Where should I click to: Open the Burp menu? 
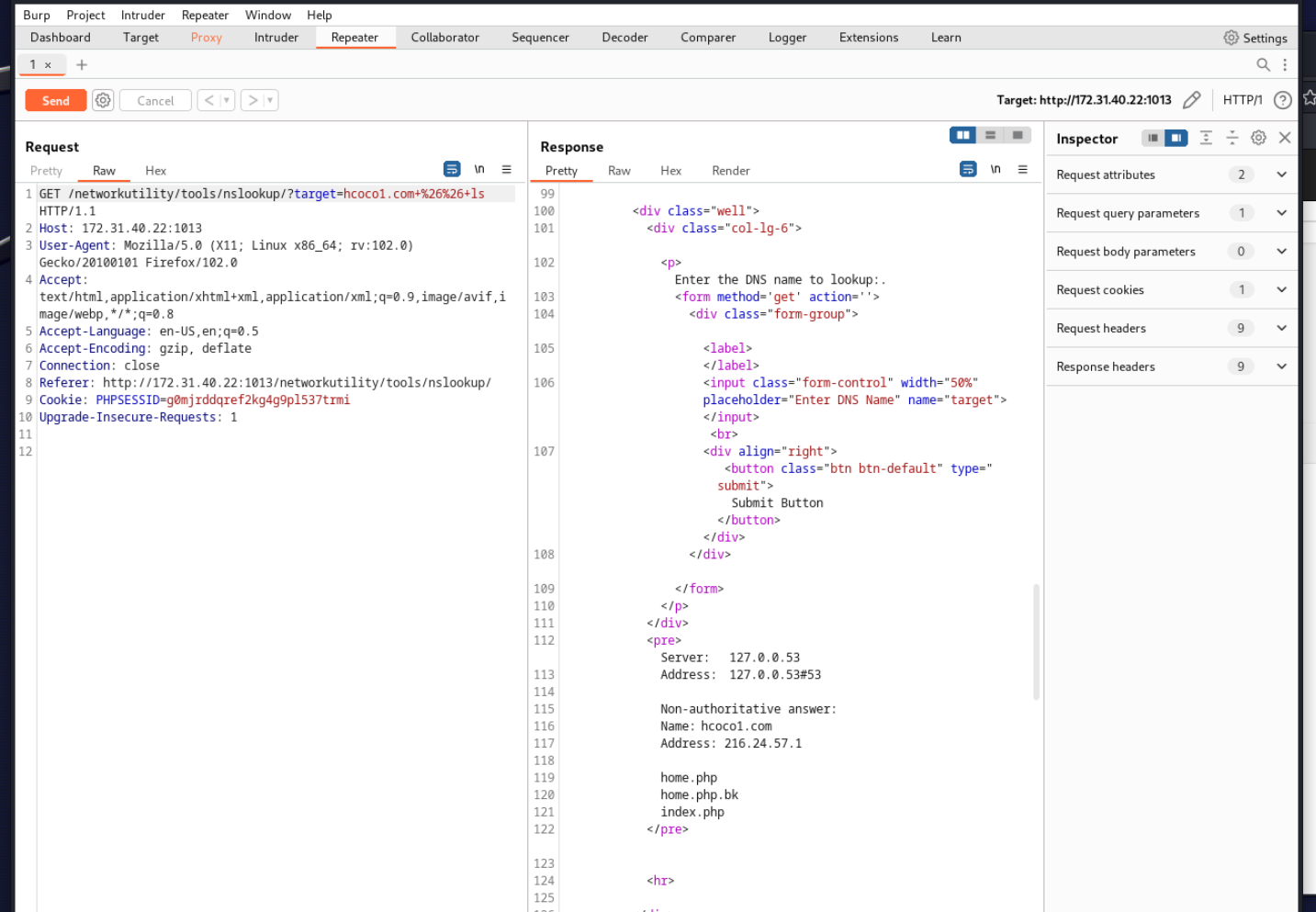(37, 15)
